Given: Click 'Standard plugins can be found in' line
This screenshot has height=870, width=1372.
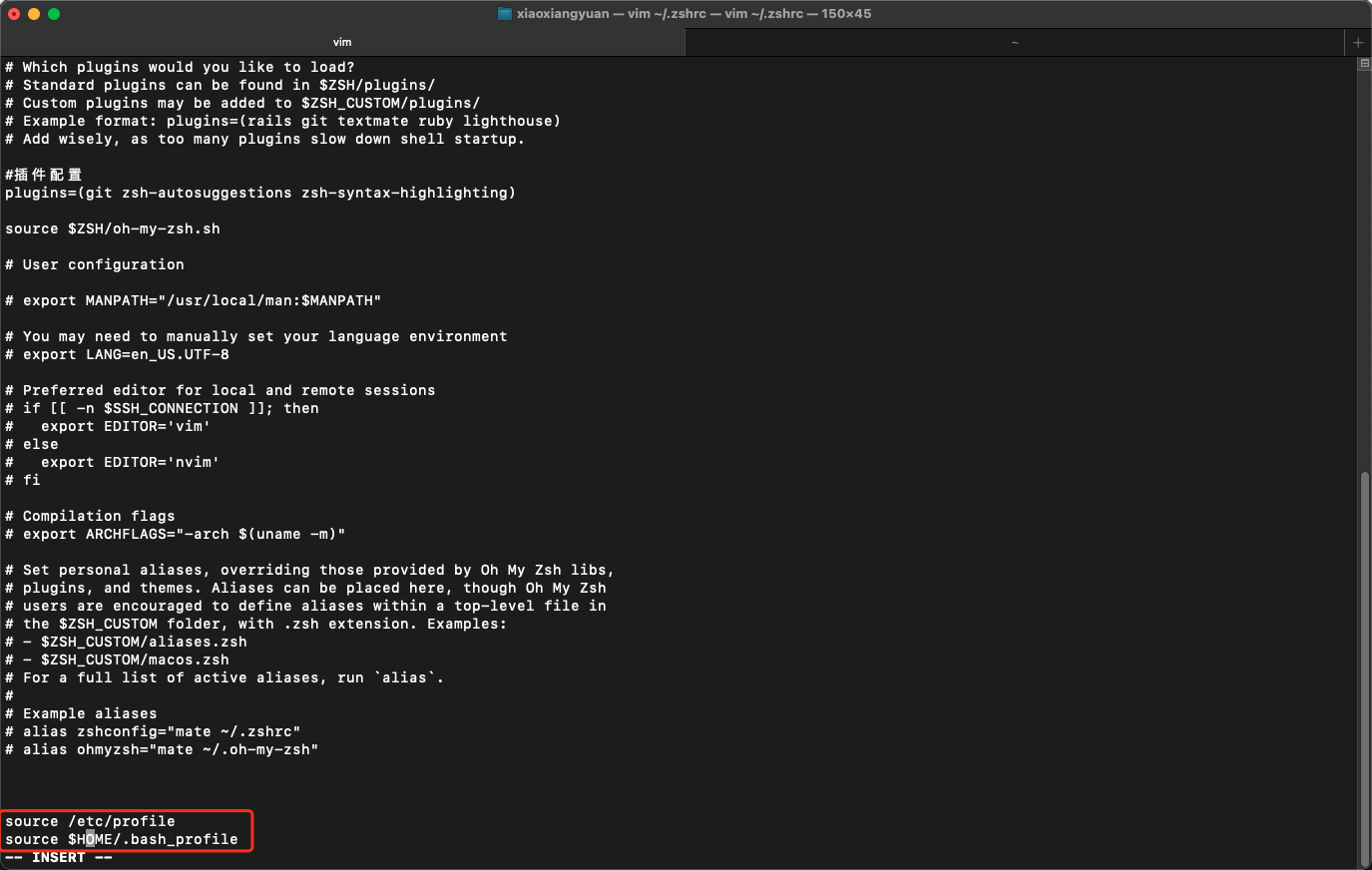Looking at the screenshot, I should coord(221,85).
